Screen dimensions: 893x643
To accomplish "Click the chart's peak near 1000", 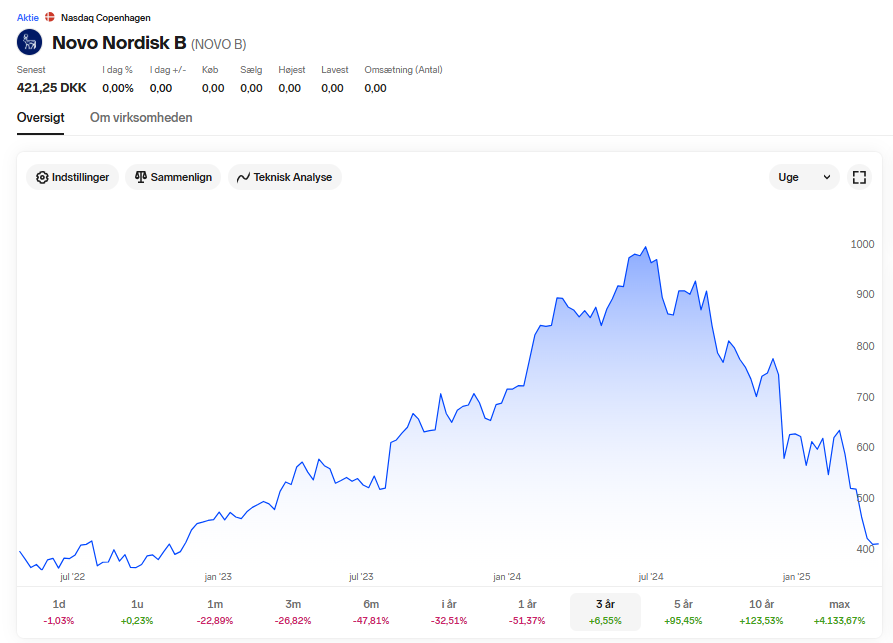I will (x=645, y=247).
